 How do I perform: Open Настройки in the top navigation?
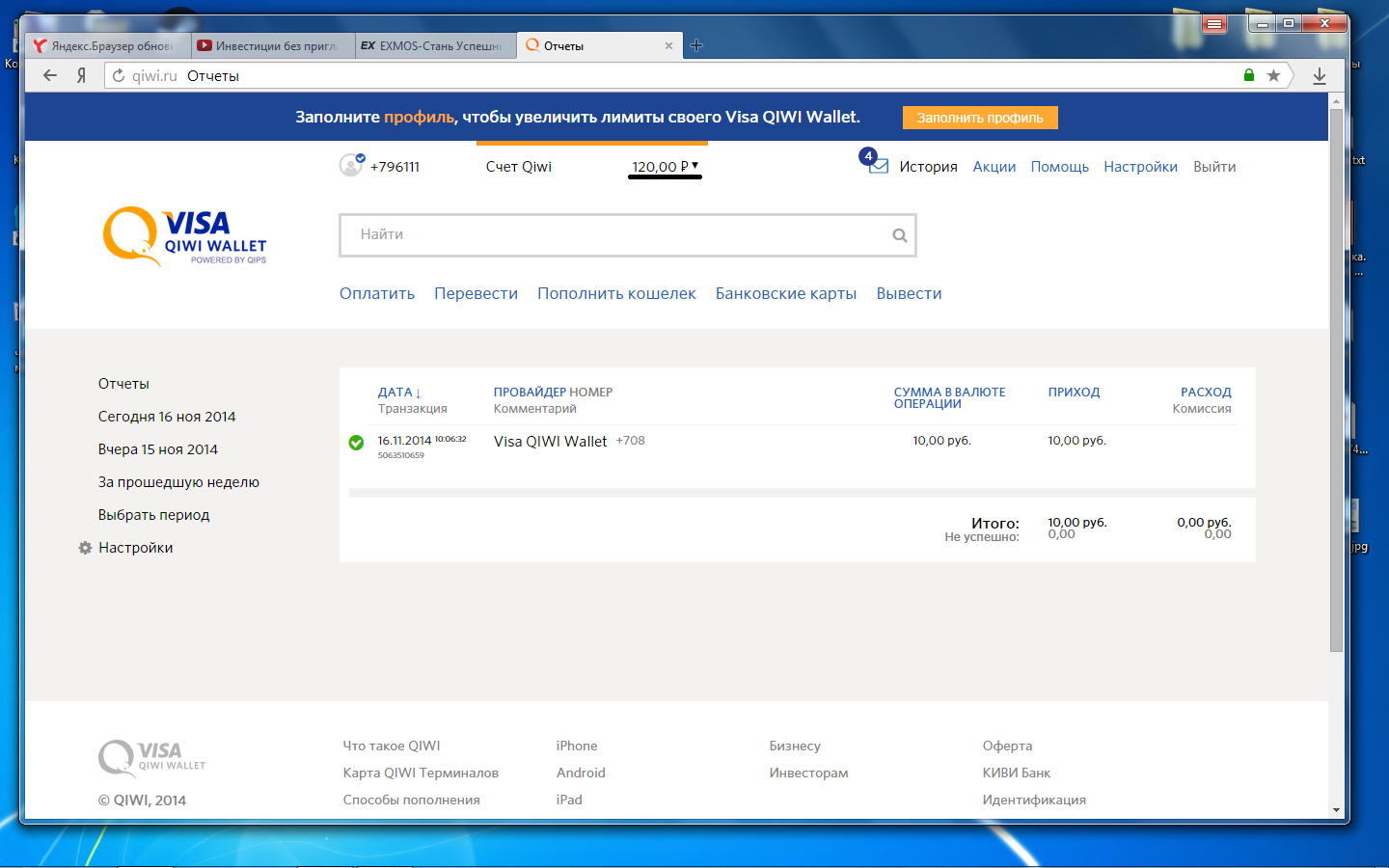pos(1140,167)
